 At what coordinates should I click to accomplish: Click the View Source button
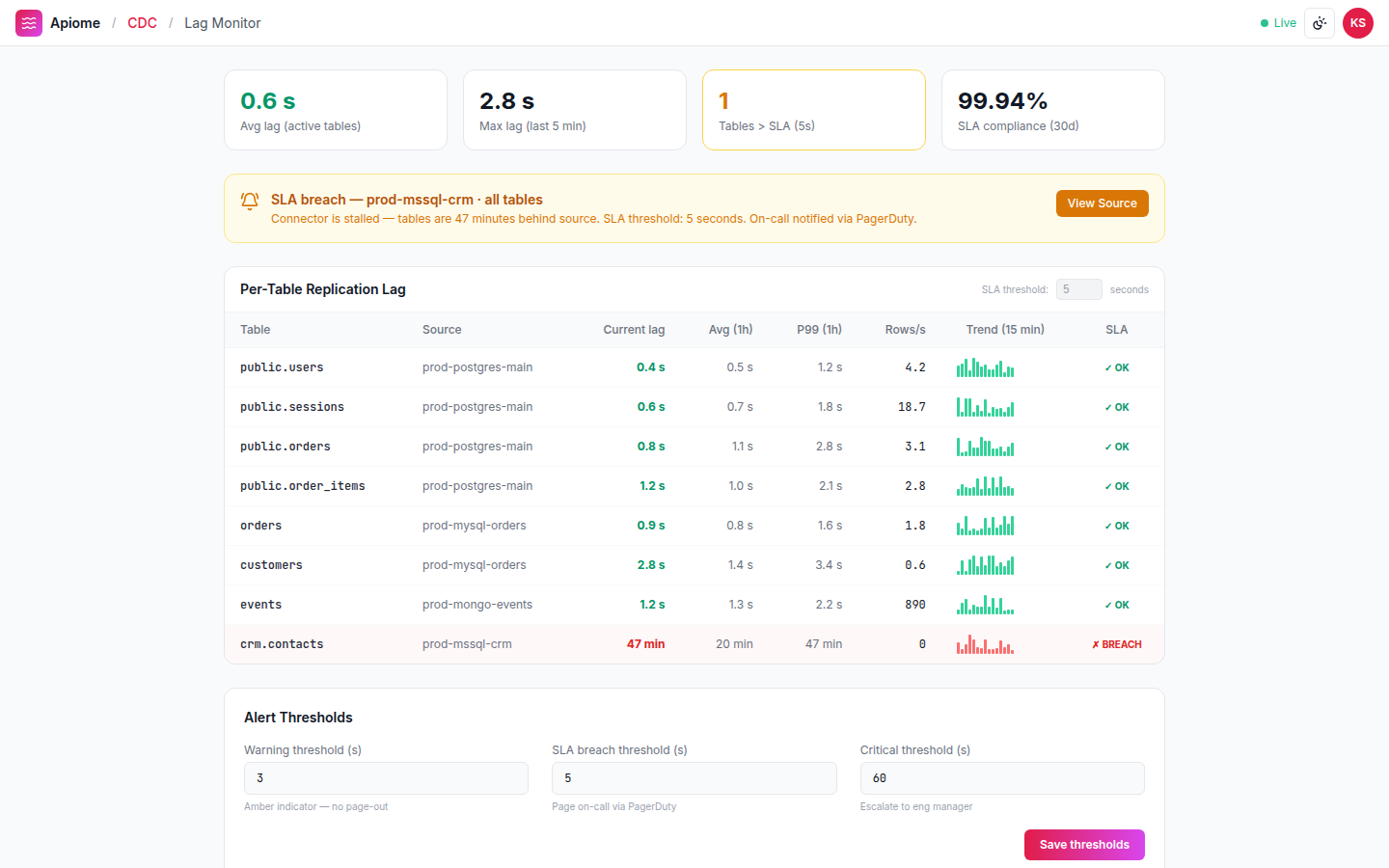(1102, 203)
